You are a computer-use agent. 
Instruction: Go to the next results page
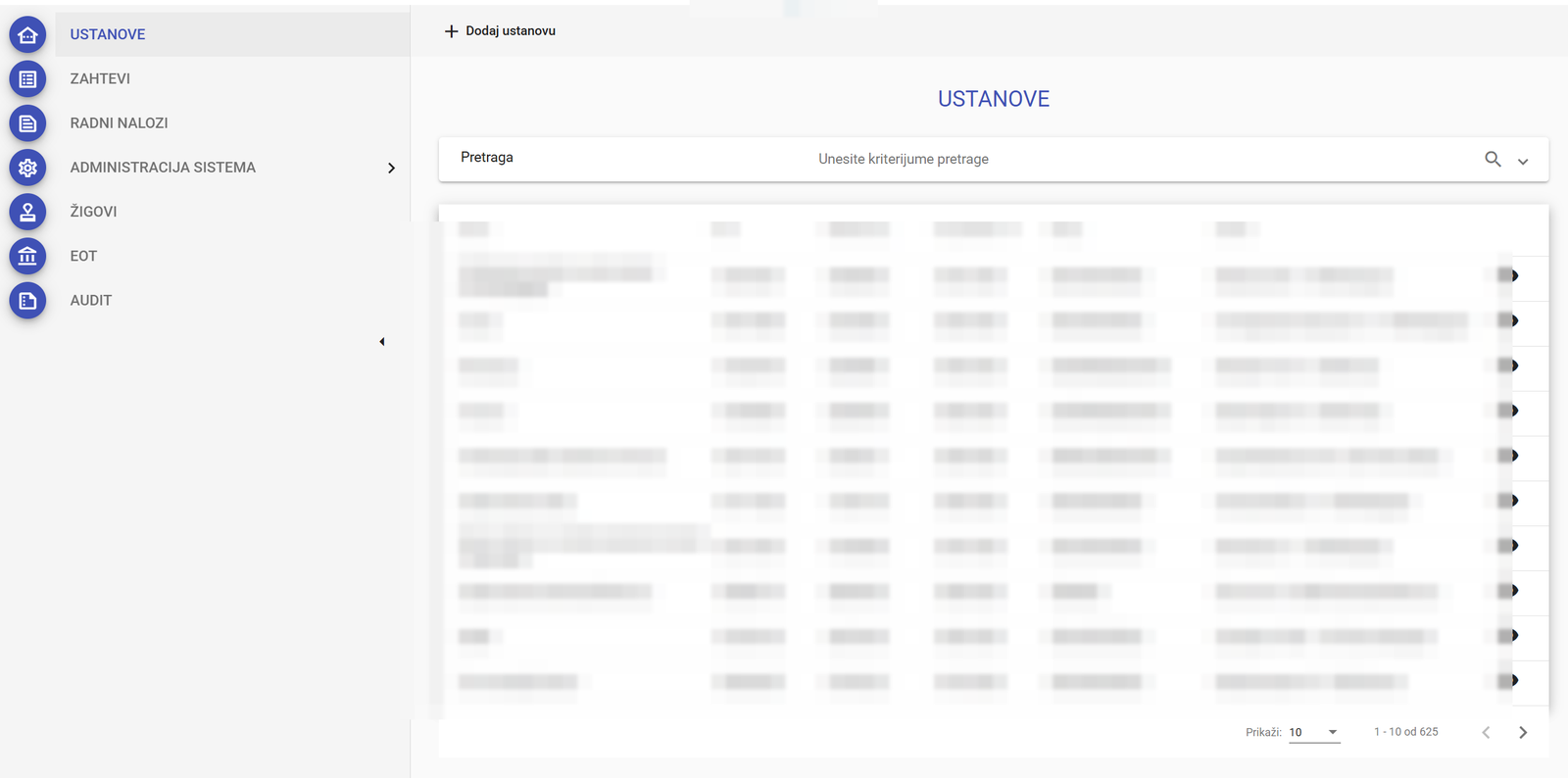coord(1523,732)
